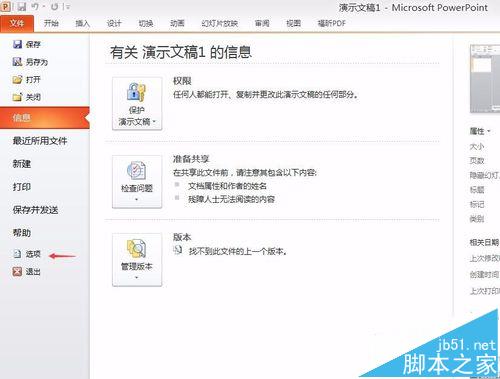Viewport: 500px width, 379px height.
Task: Click the 标题 (Title) property label
Action: click(x=477, y=190)
